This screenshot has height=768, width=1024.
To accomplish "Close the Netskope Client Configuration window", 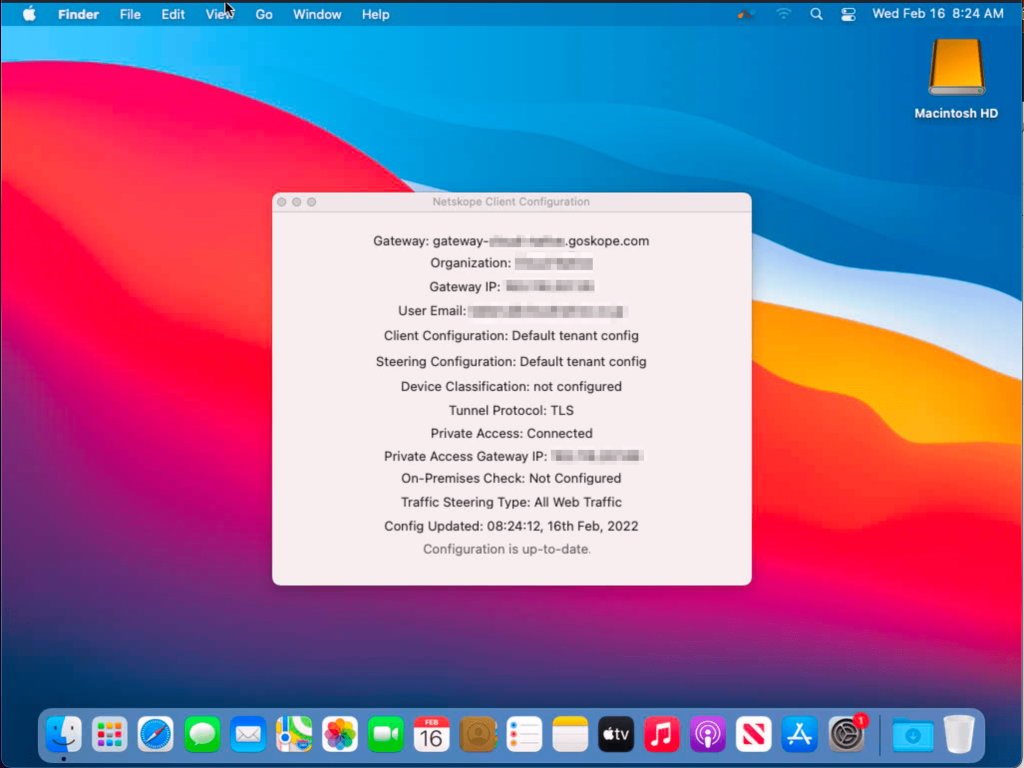I will [x=281, y=202].
